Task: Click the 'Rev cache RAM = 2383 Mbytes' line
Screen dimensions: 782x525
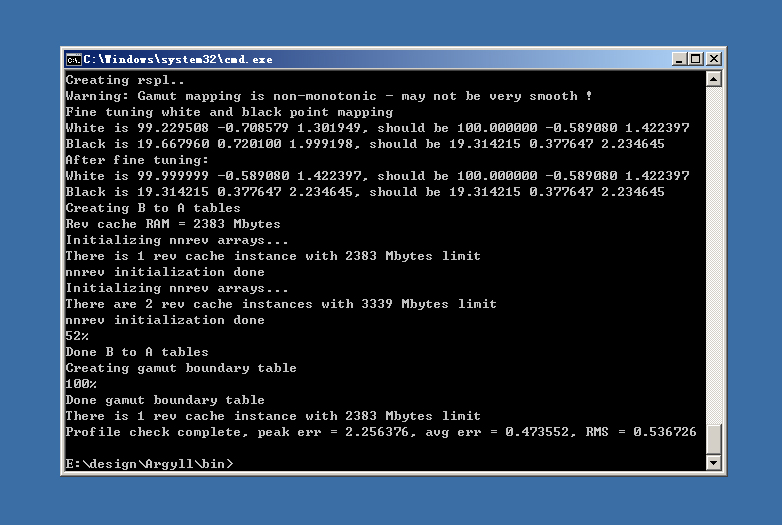Action: pos(173,224)
